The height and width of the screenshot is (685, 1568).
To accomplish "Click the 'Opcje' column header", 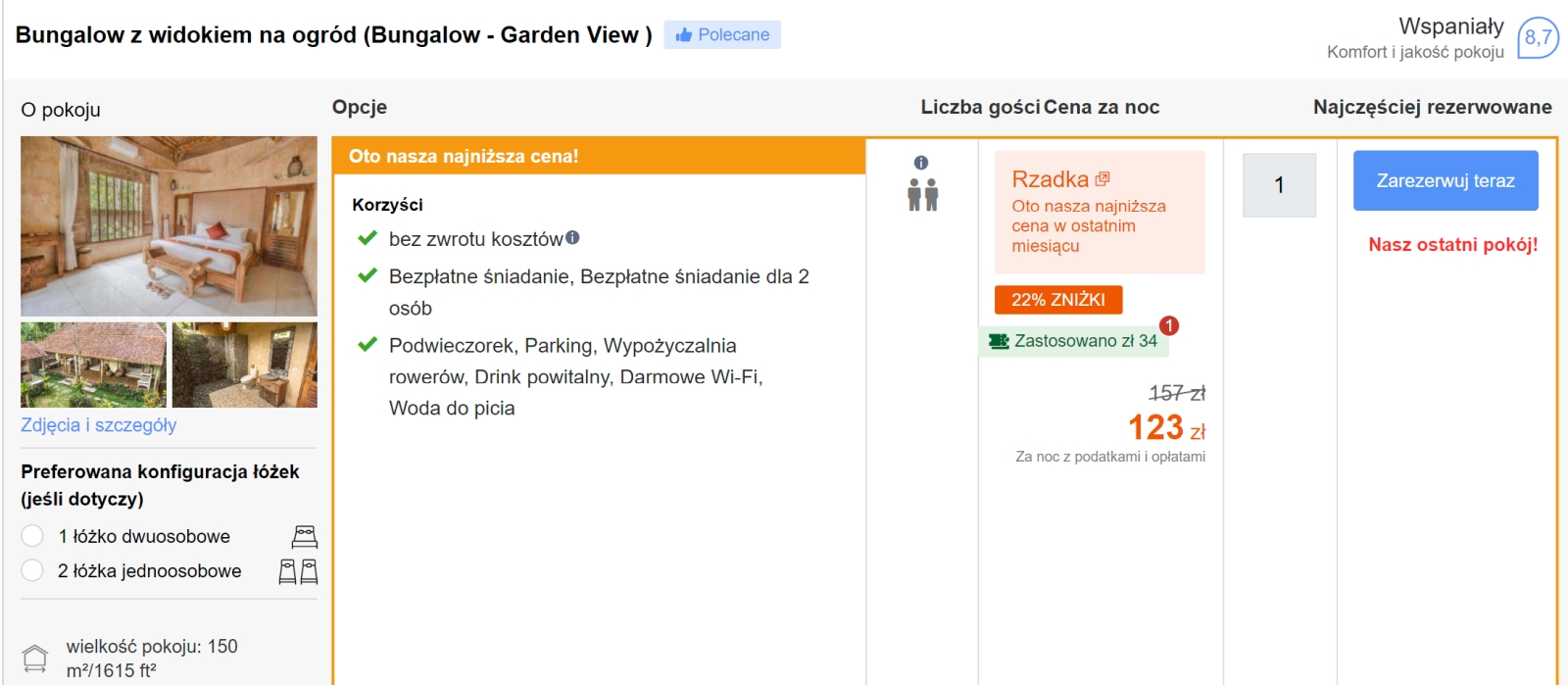I will [x=360, y=107].
